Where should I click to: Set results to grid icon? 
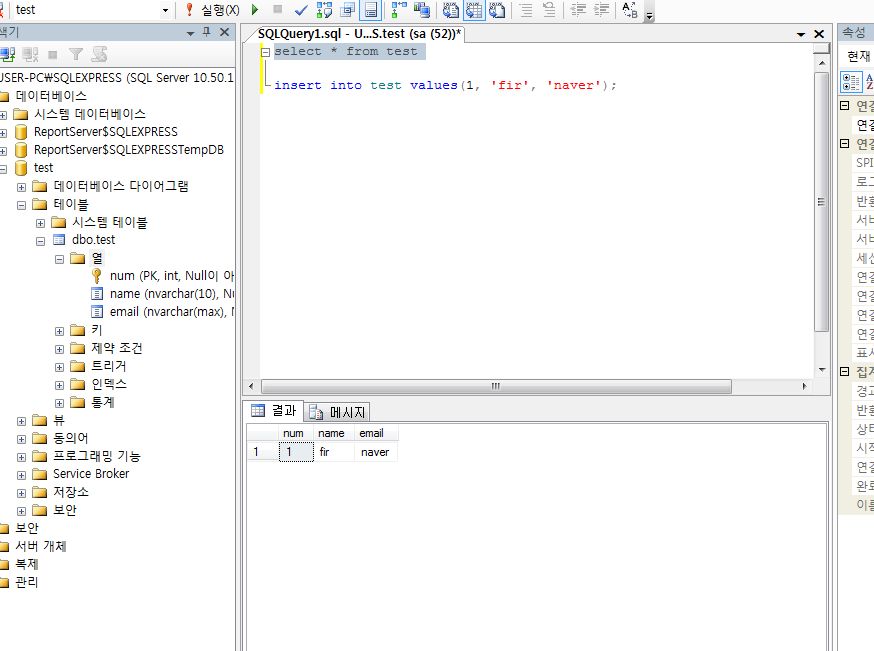(x=474, y=10)
